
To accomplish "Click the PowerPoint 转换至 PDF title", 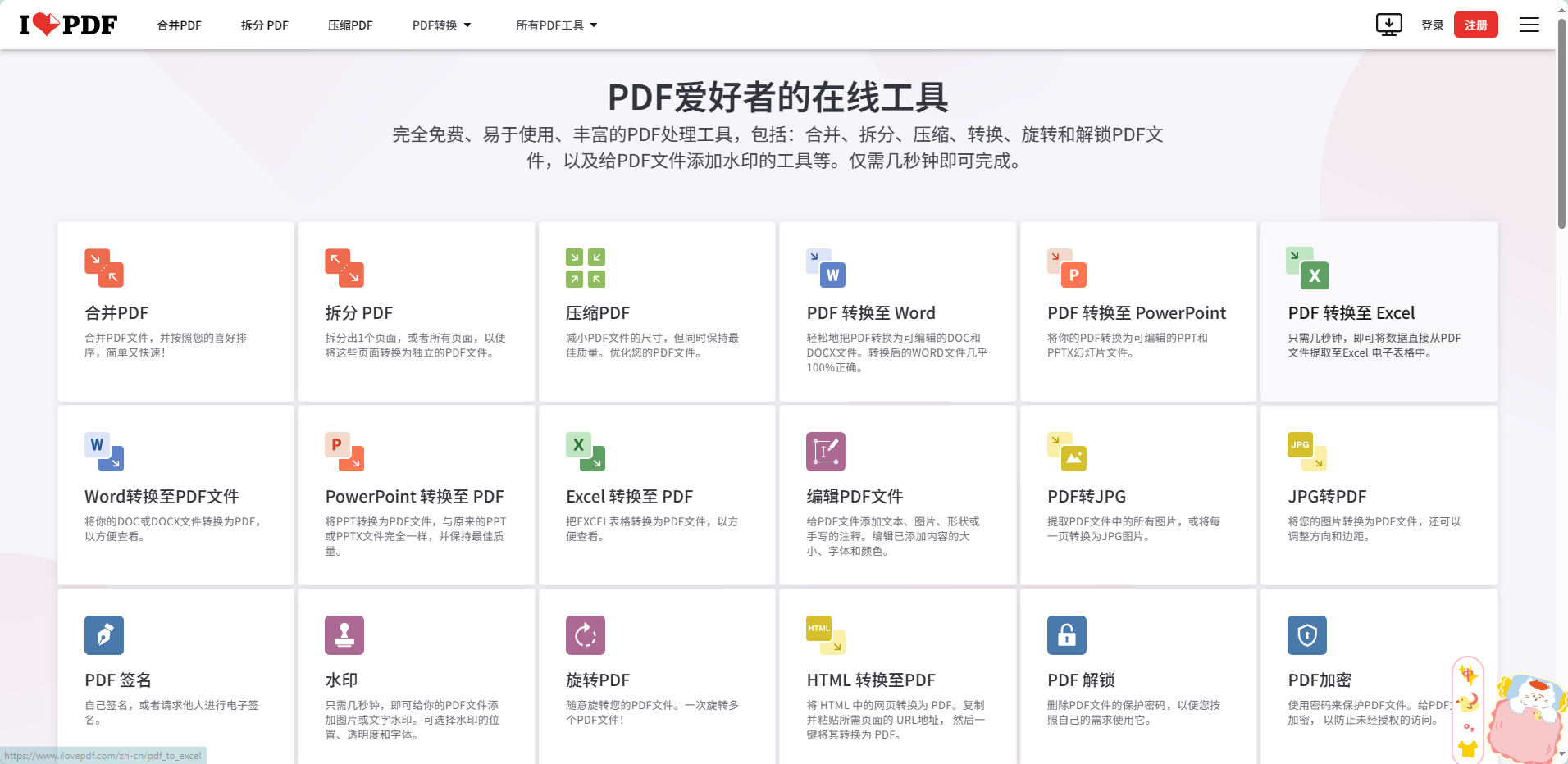I will tap(415, 497).
